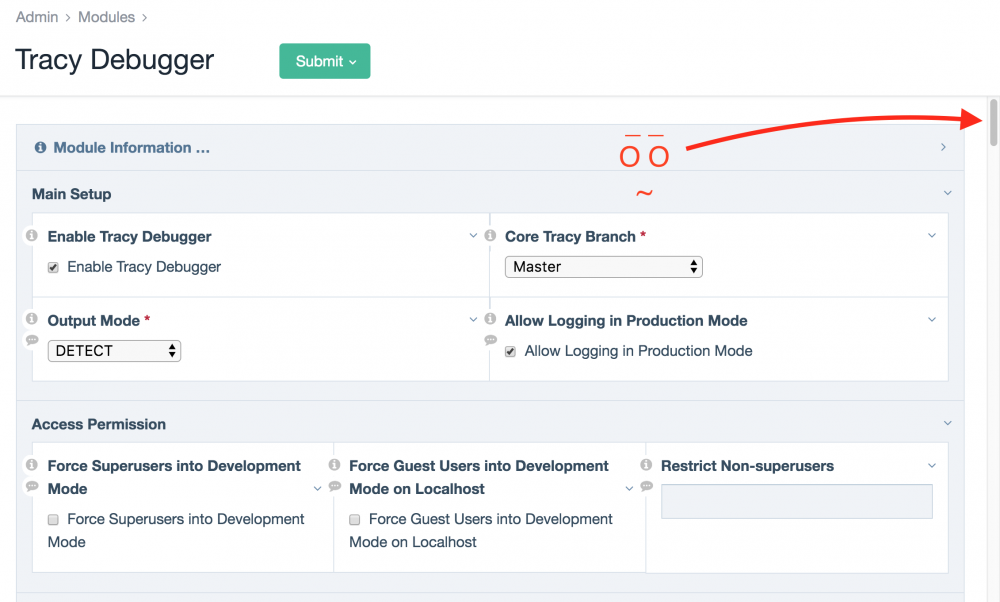Click comment bubble icon beside Output Mode
The image size is (1000, 602).
tap(32, 340)
